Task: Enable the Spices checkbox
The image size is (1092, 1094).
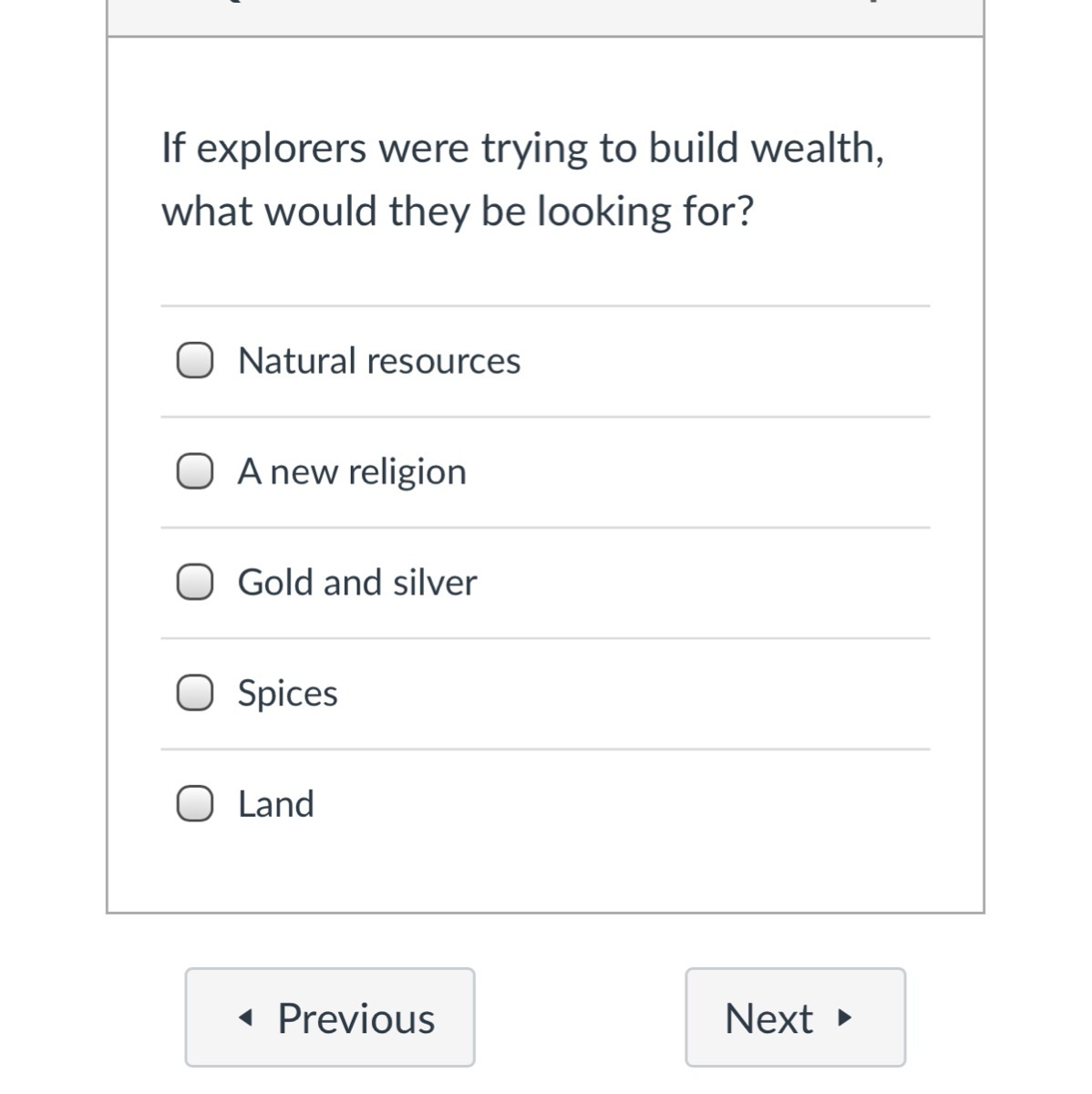Action: pos(195,693)
